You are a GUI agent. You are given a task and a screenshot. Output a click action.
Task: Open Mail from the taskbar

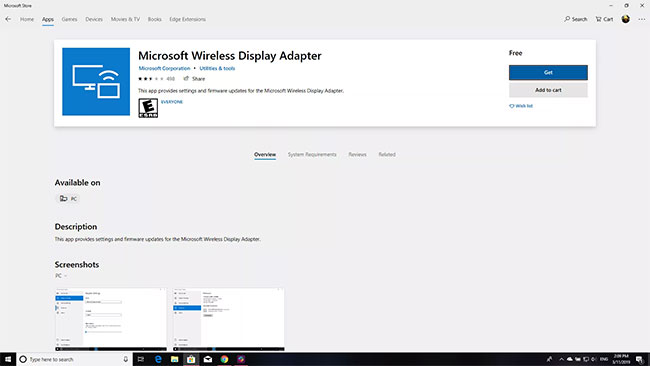pyautogui.click(x=208, y=359)
